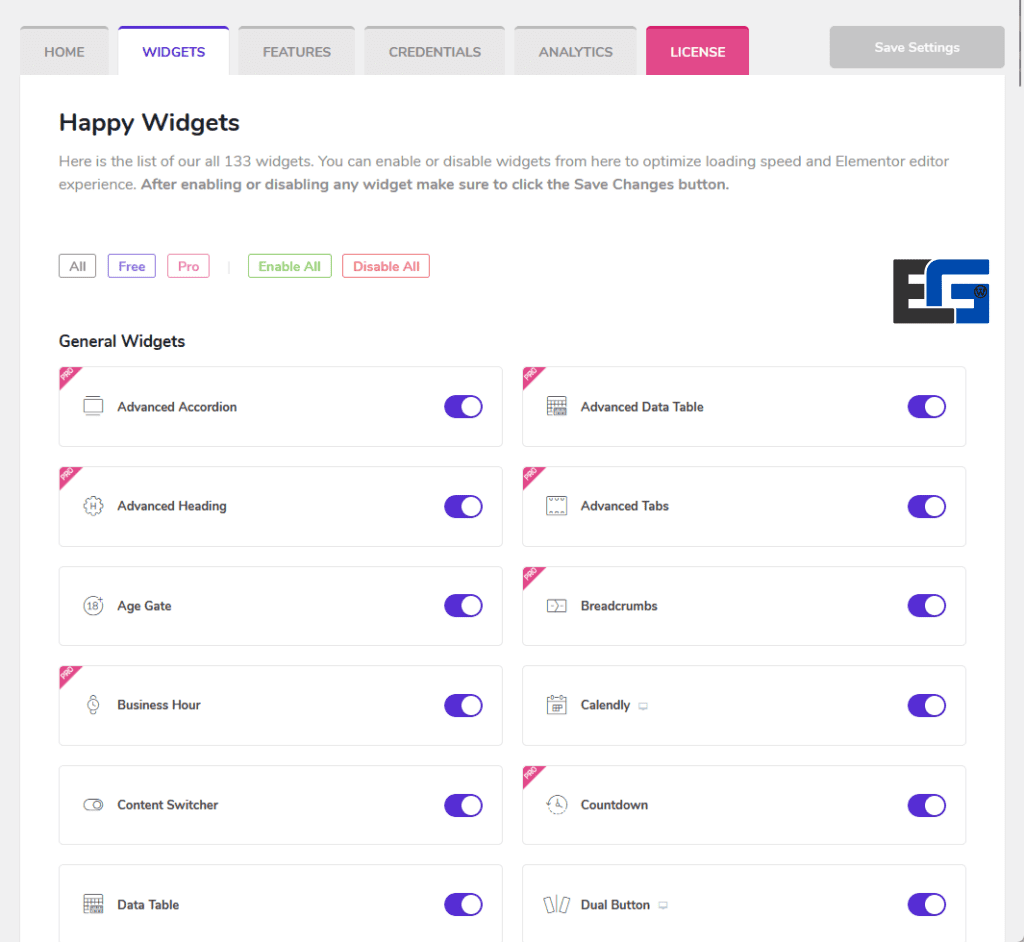The height and width of the screenshot is (942, 1024).
Task: Click the EG logo image
Action: (x=940, y=291)
